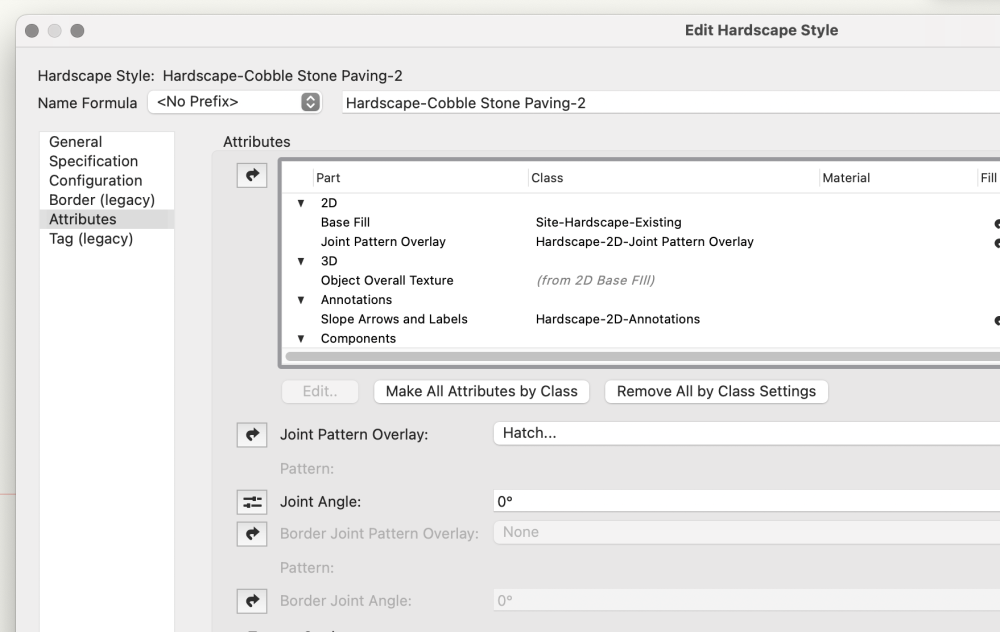The height and width of the screenshot is (632, 1000).
Task: Click the arrow icon beside Border Joint Pattern Overlay
Action: coord(251,534)
